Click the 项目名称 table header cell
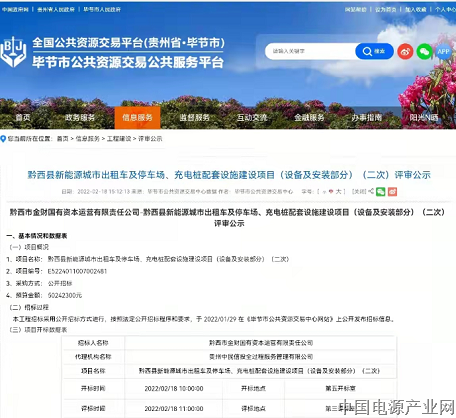Image resolution: width=456 pixels, height=418 pixels. tap(93, 371)
